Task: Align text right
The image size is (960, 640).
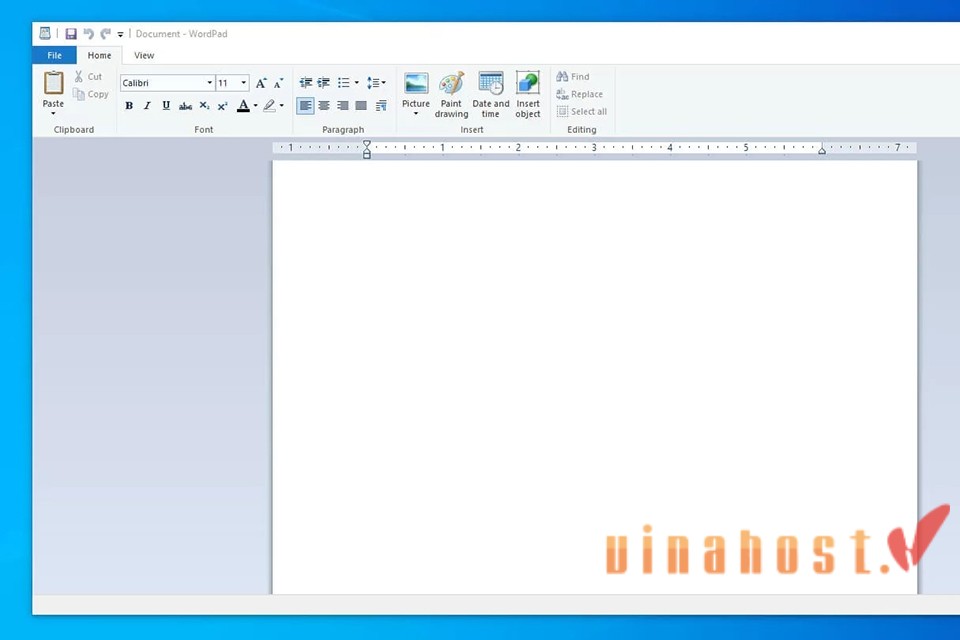Action: pos(343,106)
